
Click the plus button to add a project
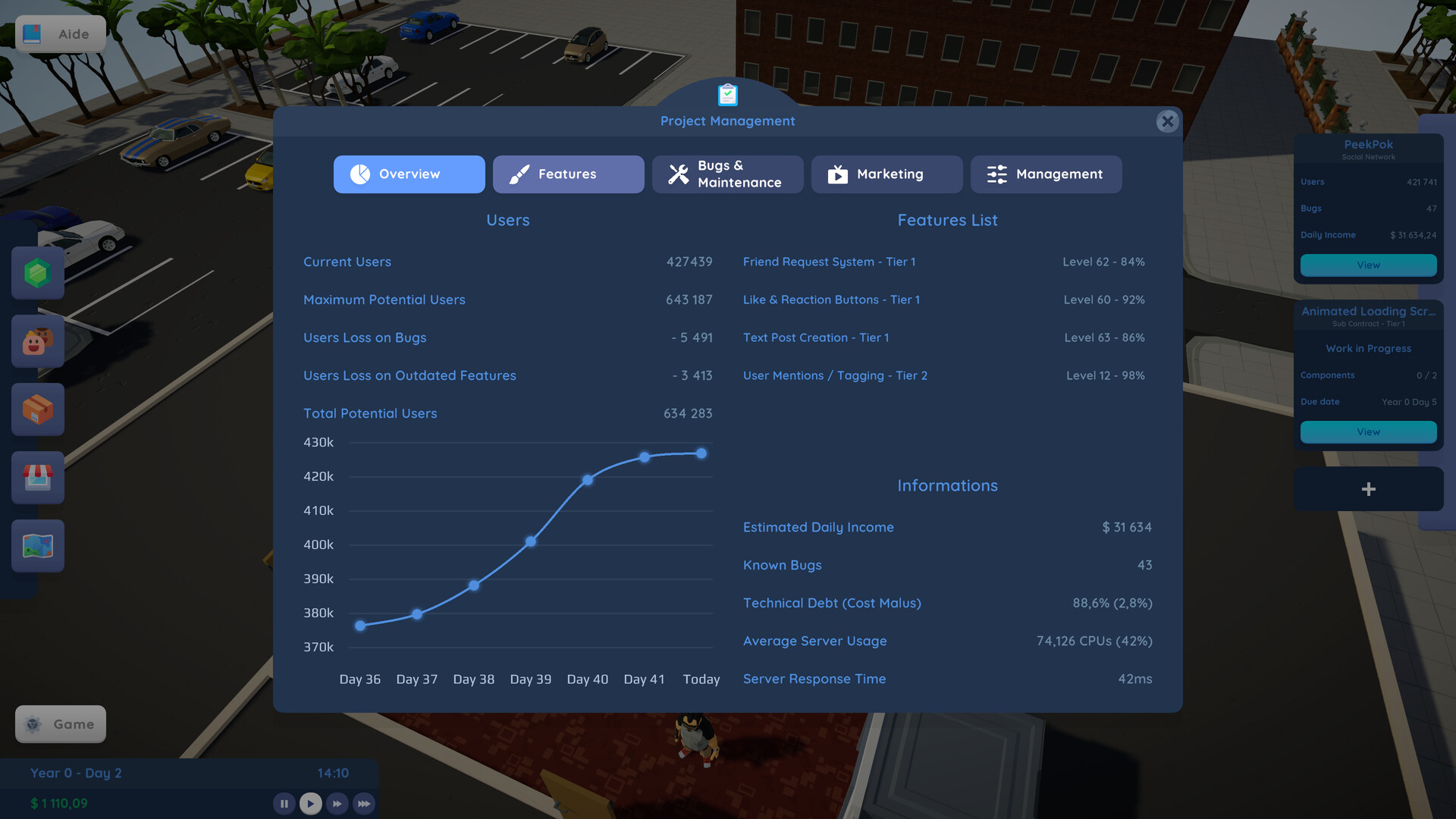pyautogui.click(x=1368, y=489)
